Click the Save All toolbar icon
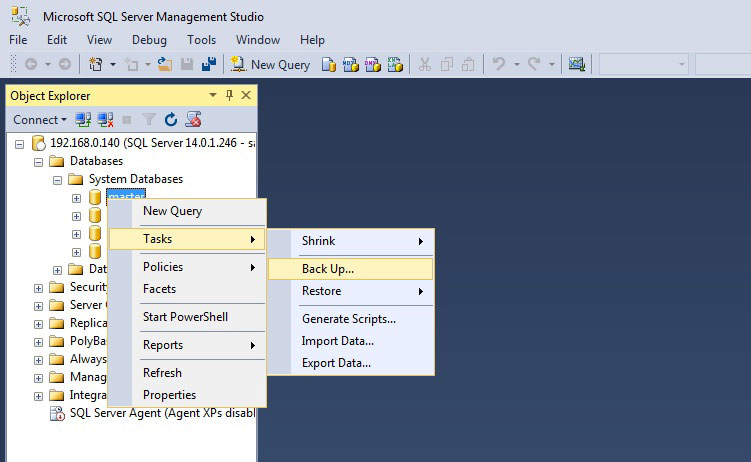This screenshot has width=751, height=462. [209, 64]
